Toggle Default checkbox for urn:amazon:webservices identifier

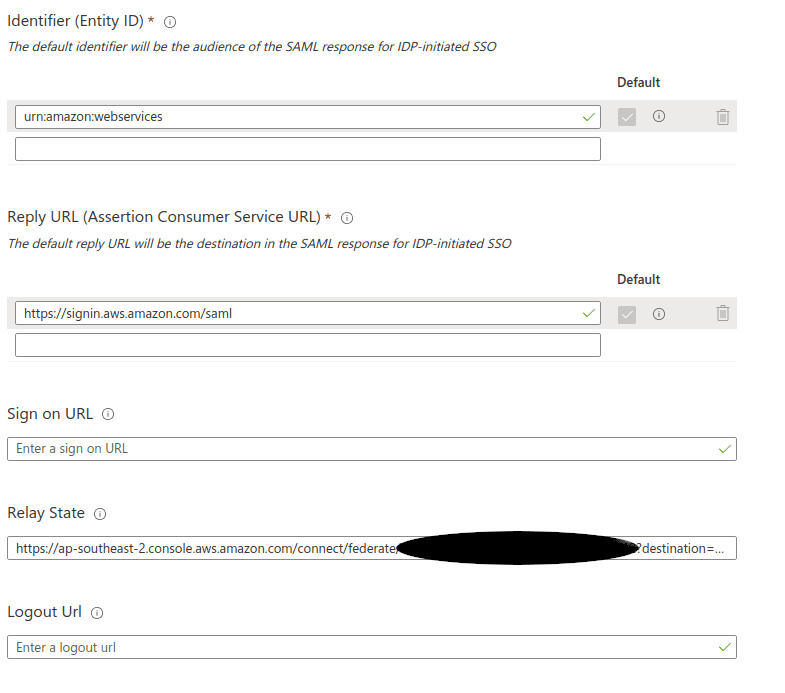click(627, 117)
